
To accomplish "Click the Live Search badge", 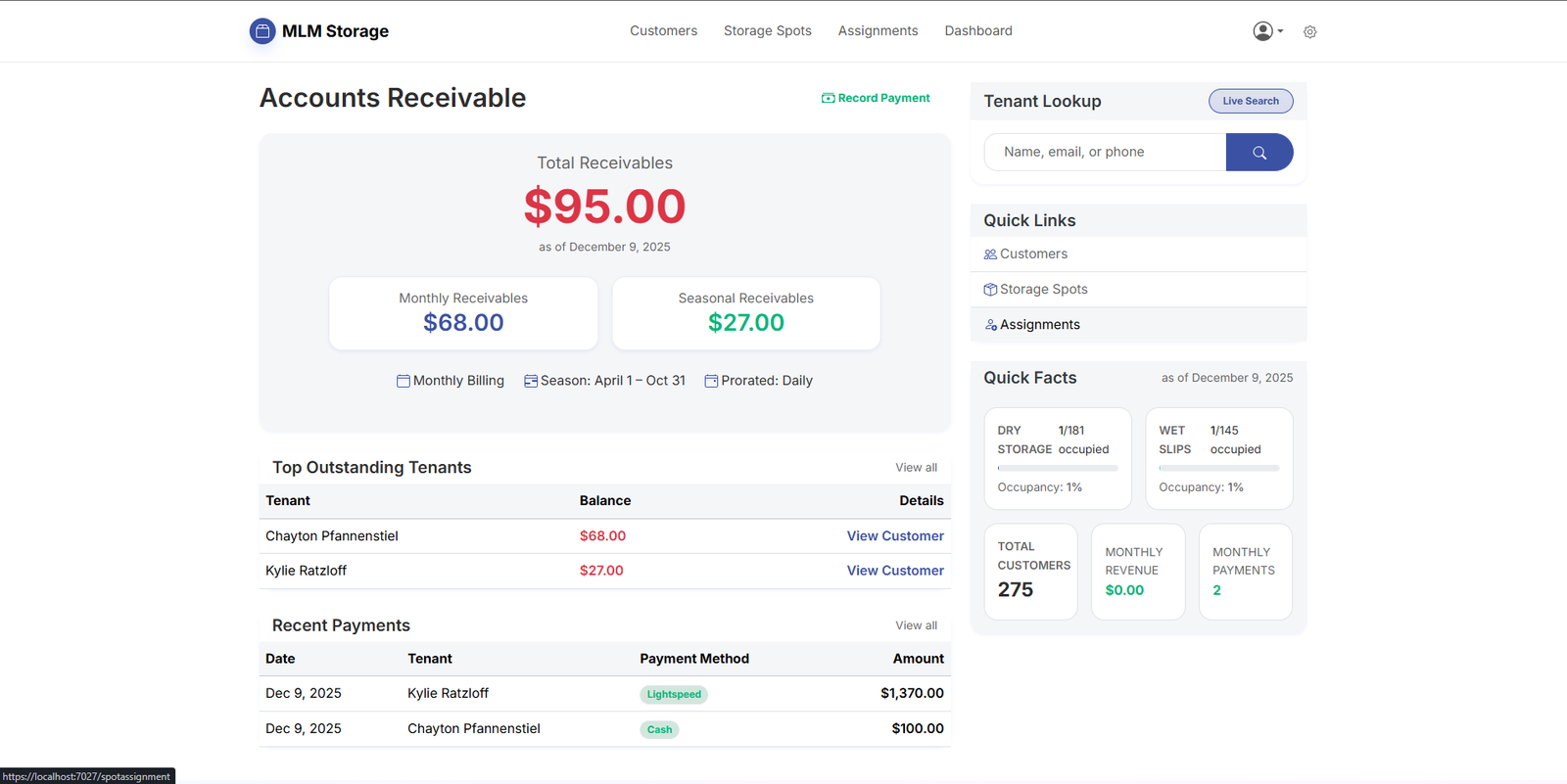I will coord(1251,101).
